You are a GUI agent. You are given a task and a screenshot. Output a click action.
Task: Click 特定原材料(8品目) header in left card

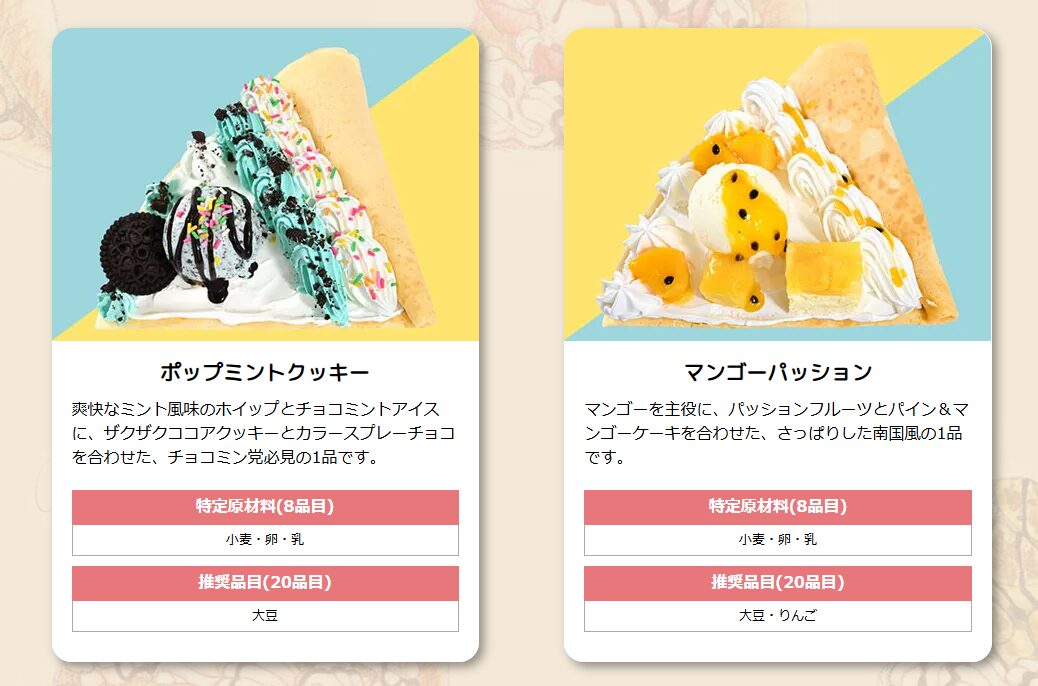[265, 507]
